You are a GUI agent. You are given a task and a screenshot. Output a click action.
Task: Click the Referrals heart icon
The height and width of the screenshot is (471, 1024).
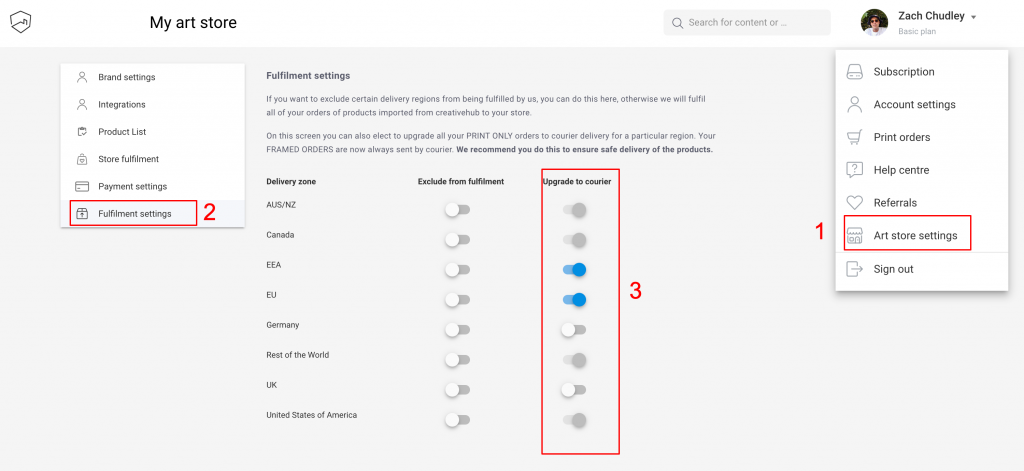(855, 203)
